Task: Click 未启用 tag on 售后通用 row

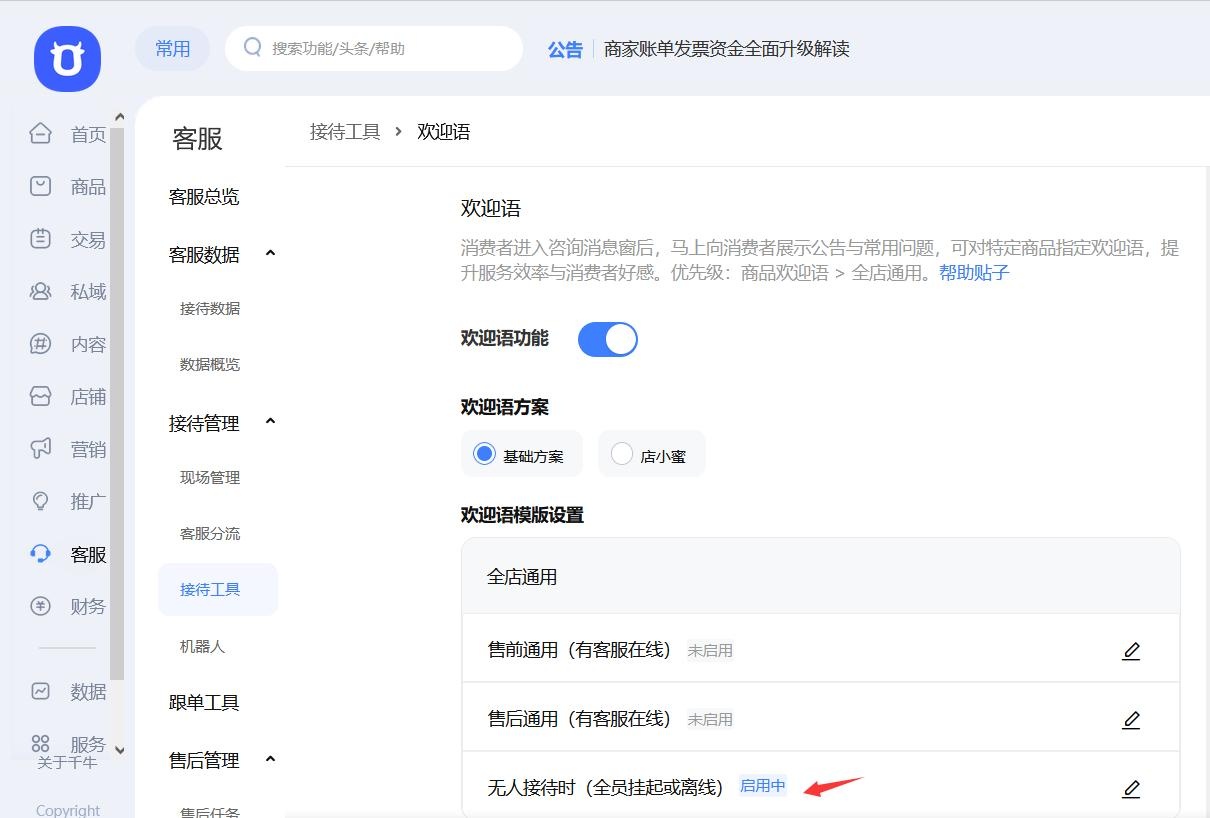Action: [x=710, y=720]
